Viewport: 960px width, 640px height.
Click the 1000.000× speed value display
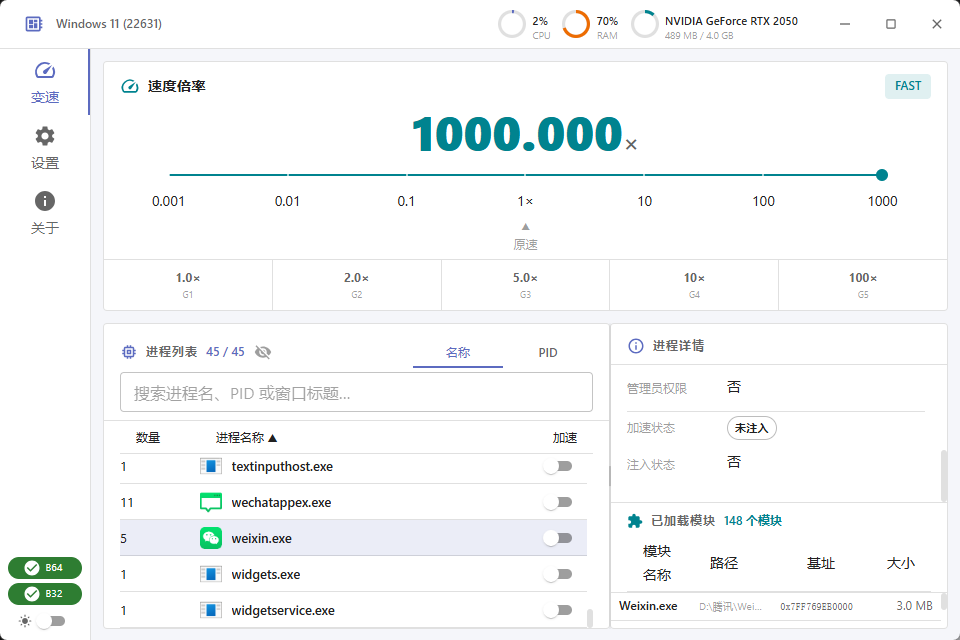tap(524, 134)
